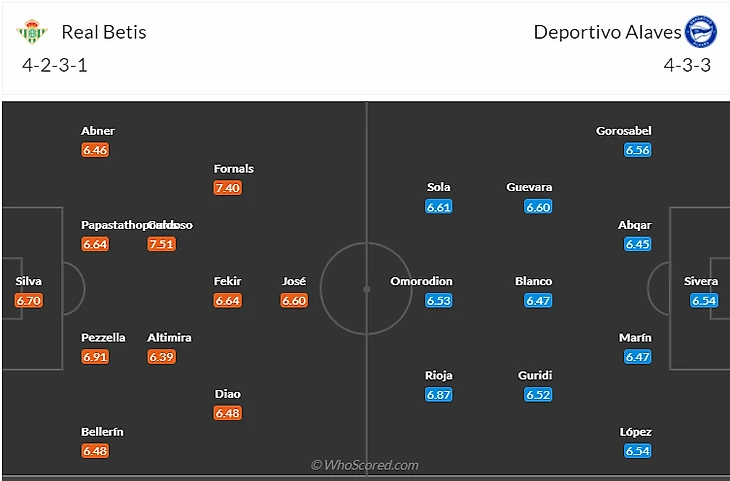The height and width of the screenshot is (481, 730).
Task: Click Diao's 6.48 rating badge
Action: 228,413
